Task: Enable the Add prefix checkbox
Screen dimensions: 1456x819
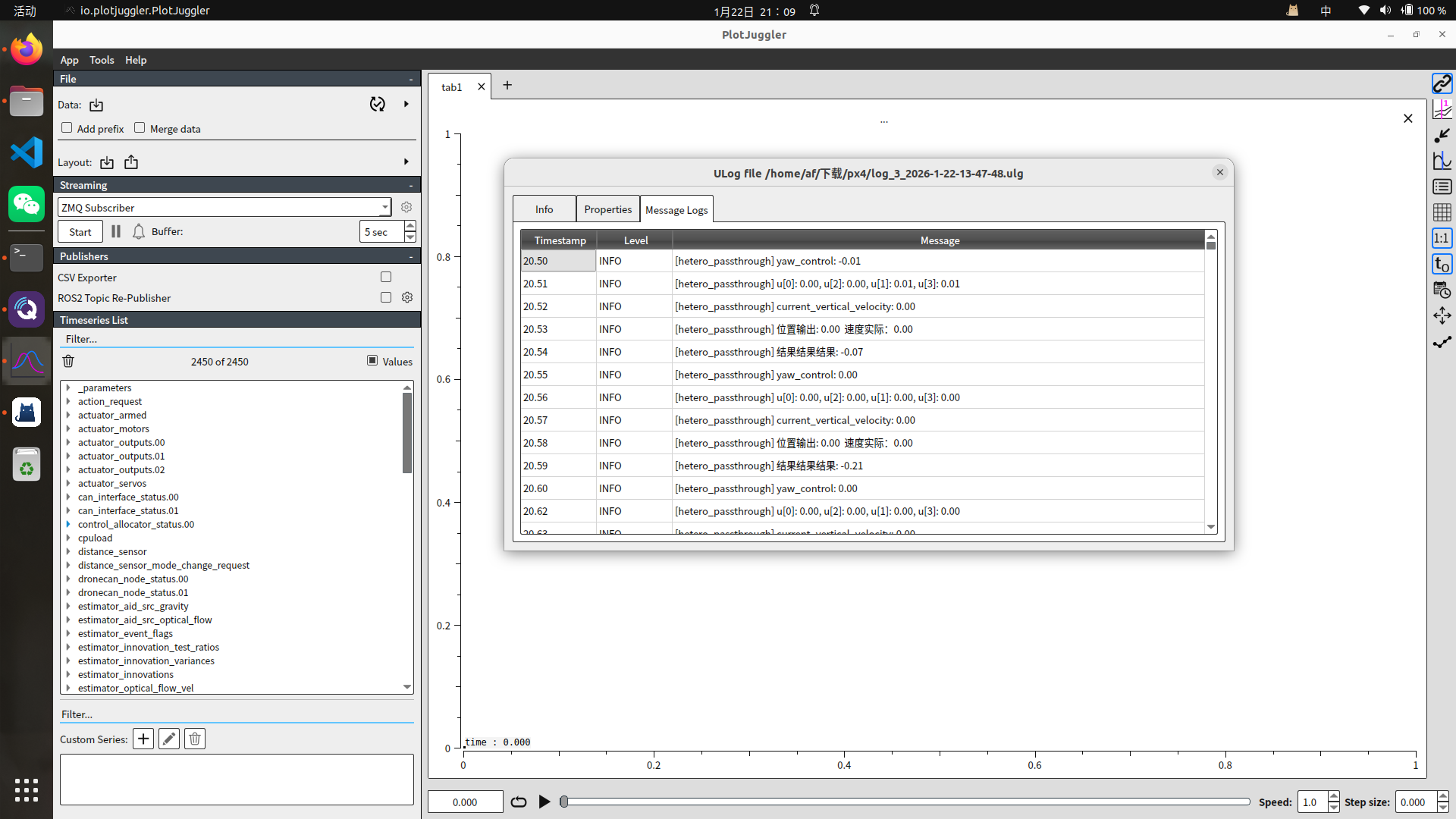Action: pos(67,128)
